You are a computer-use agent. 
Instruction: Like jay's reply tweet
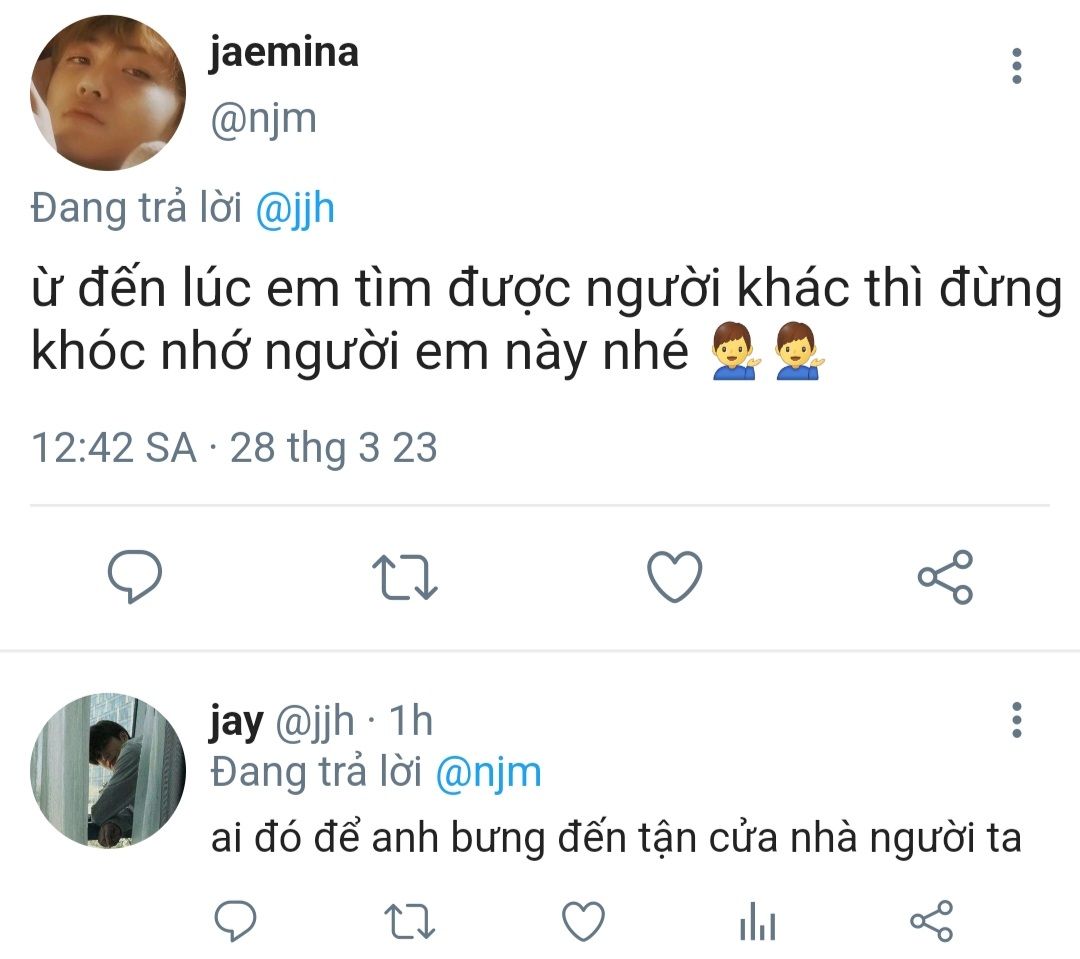583,921
